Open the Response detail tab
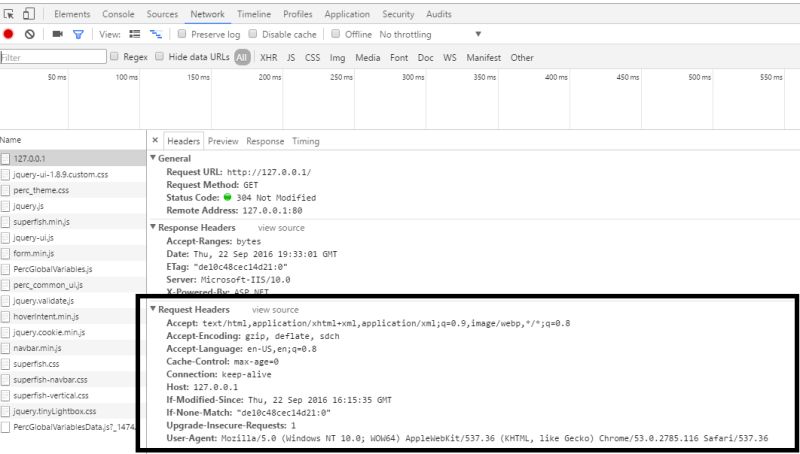The image size is (800, 454). 265,141
